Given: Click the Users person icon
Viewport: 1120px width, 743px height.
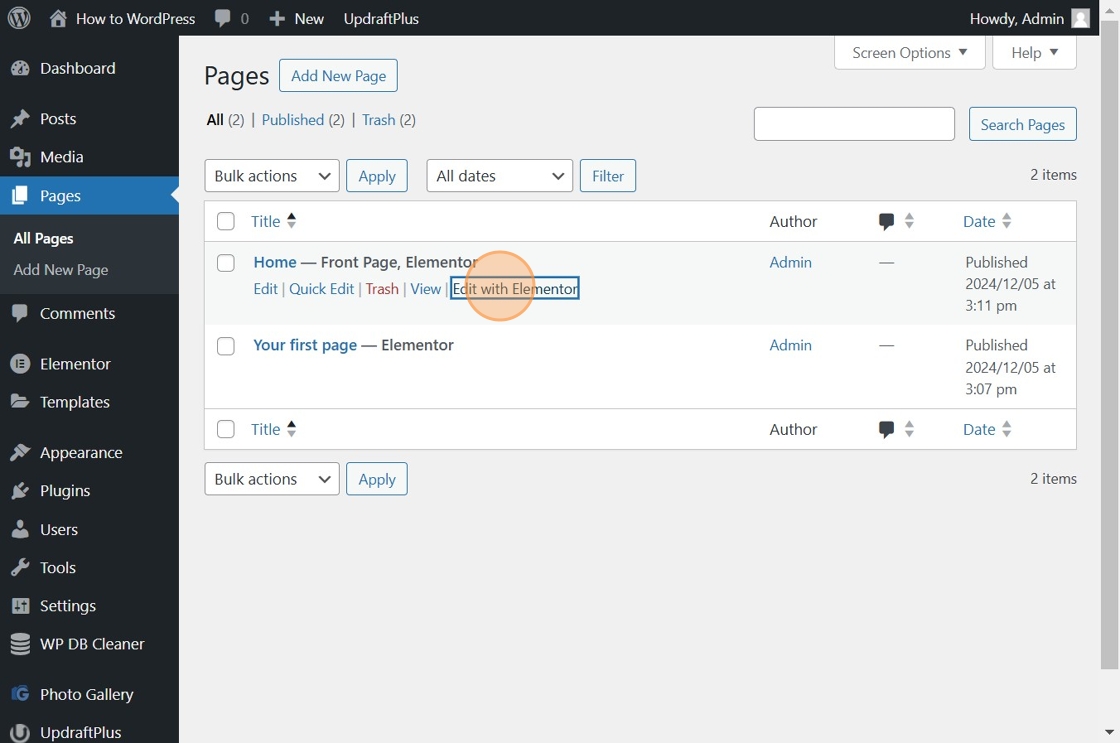Looking at the screenshot, I should tap(20, 529).
